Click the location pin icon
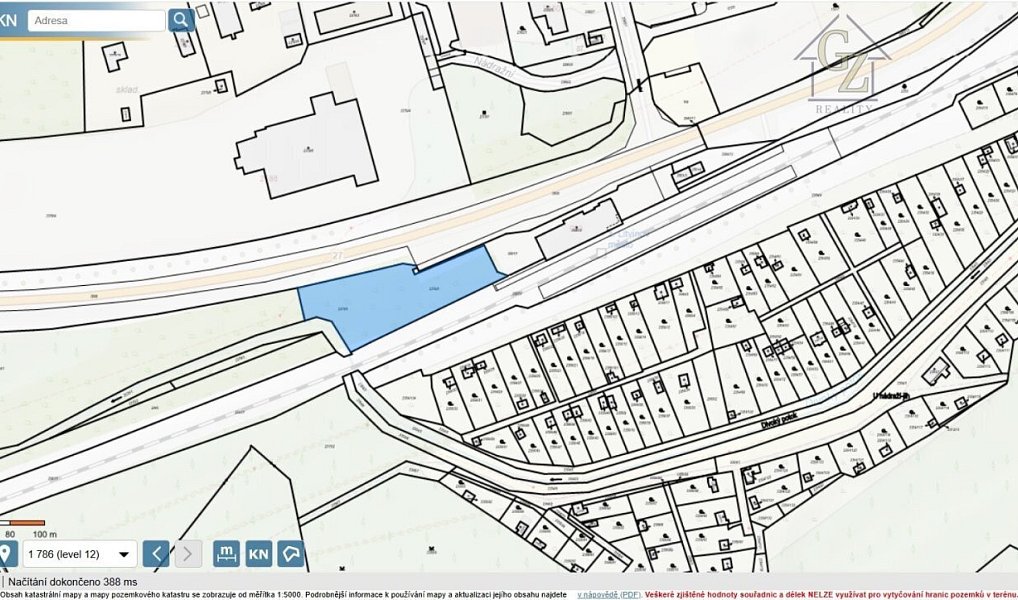 pyautogui.click(x=7, y=554)
